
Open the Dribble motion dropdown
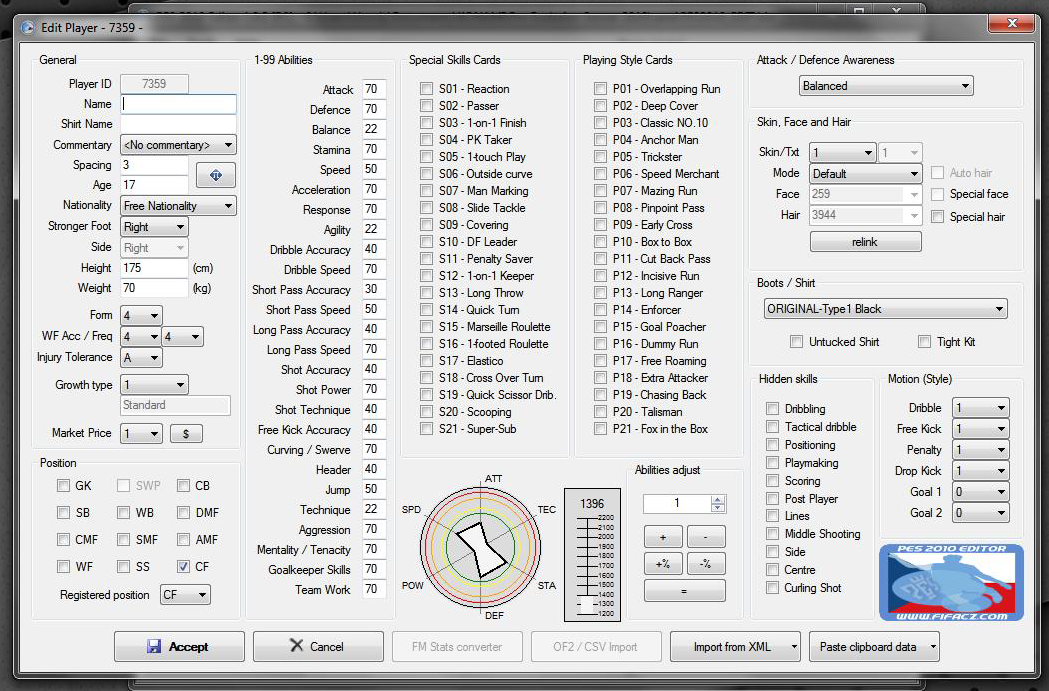(981, 407)
